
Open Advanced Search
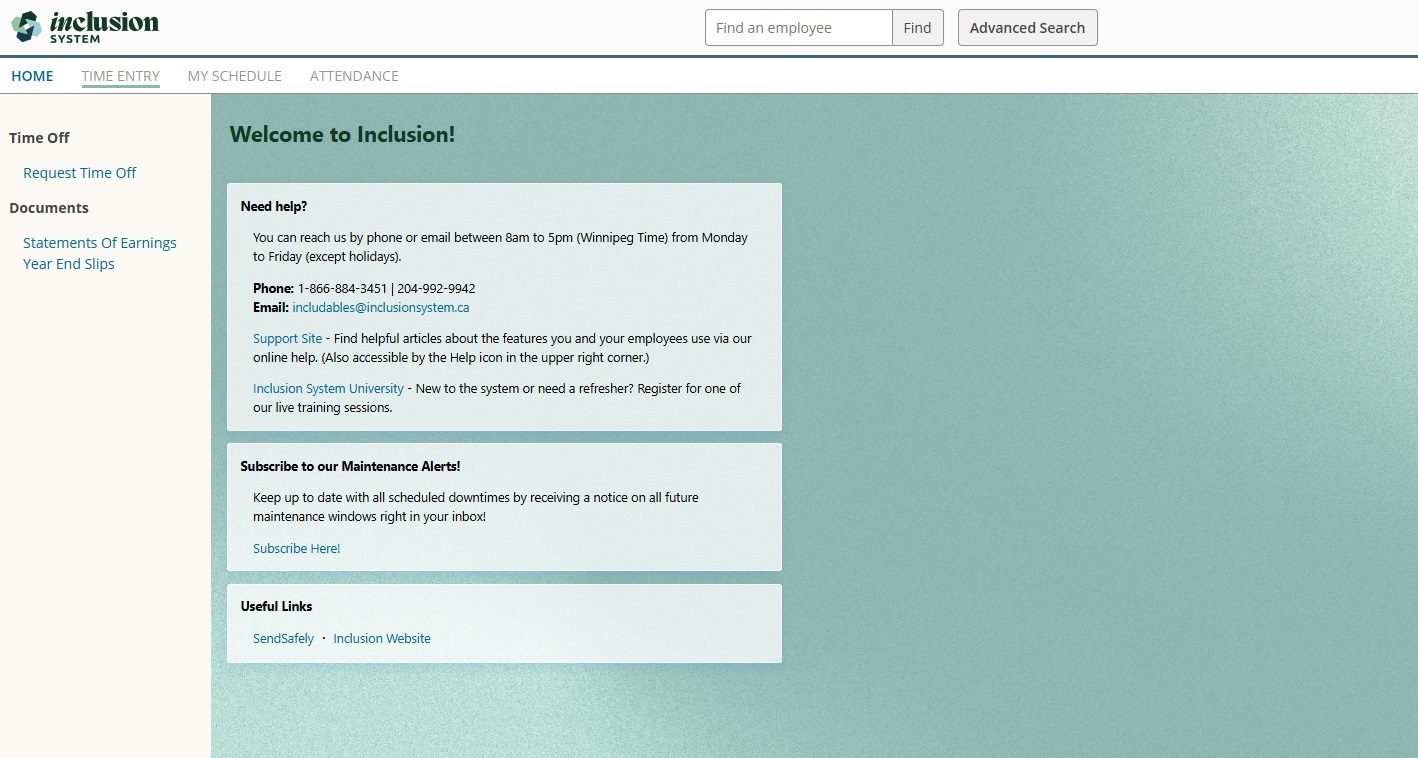click(1027, 28)
